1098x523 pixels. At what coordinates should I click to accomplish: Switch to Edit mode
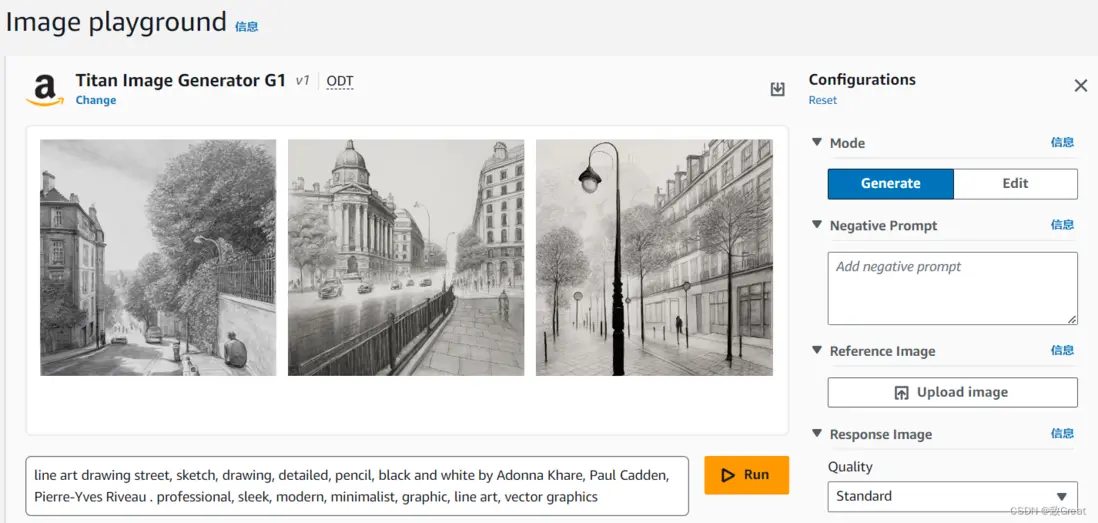[1015, 184]
